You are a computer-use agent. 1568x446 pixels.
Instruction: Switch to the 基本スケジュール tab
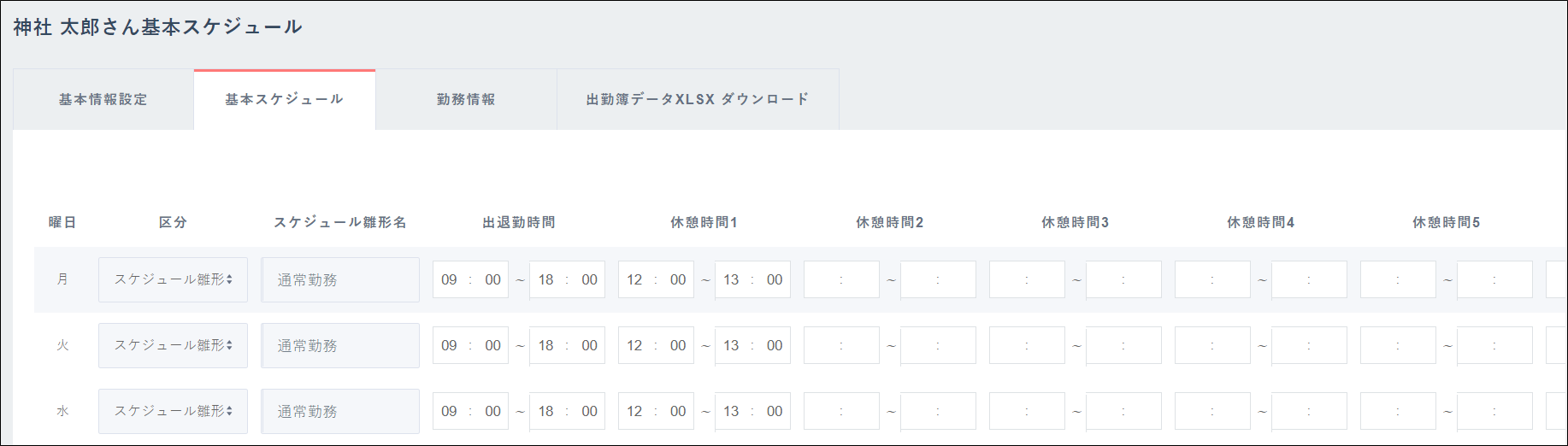click(x=285, y=100)
